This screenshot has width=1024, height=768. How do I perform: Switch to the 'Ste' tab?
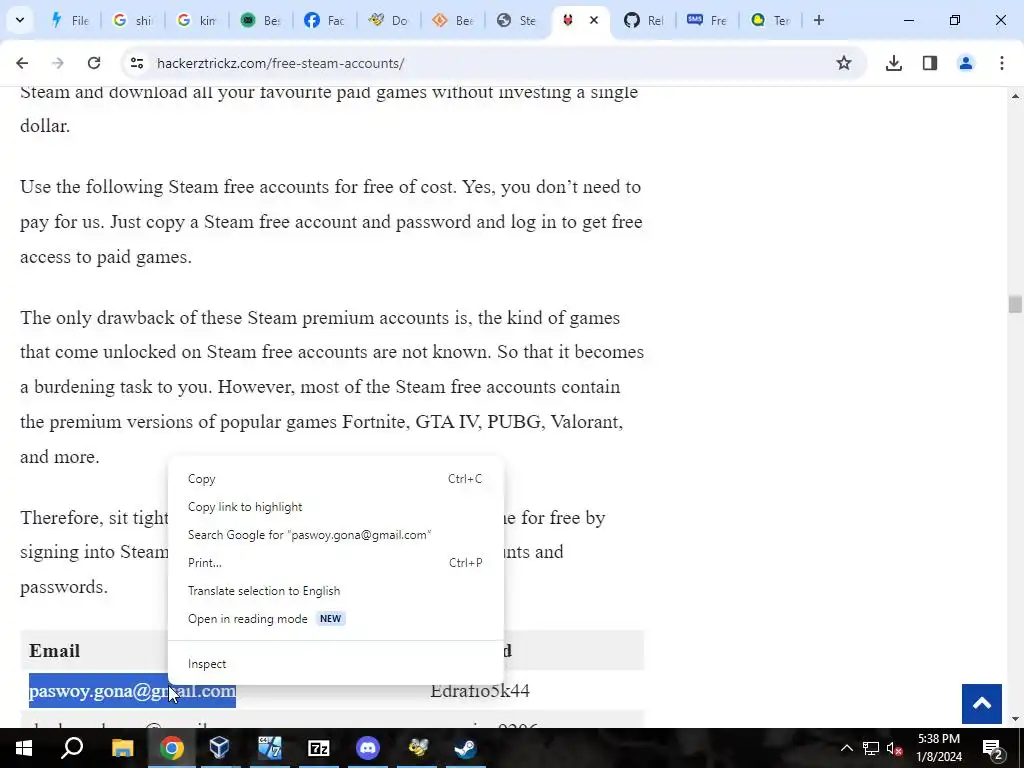[517, 20]
